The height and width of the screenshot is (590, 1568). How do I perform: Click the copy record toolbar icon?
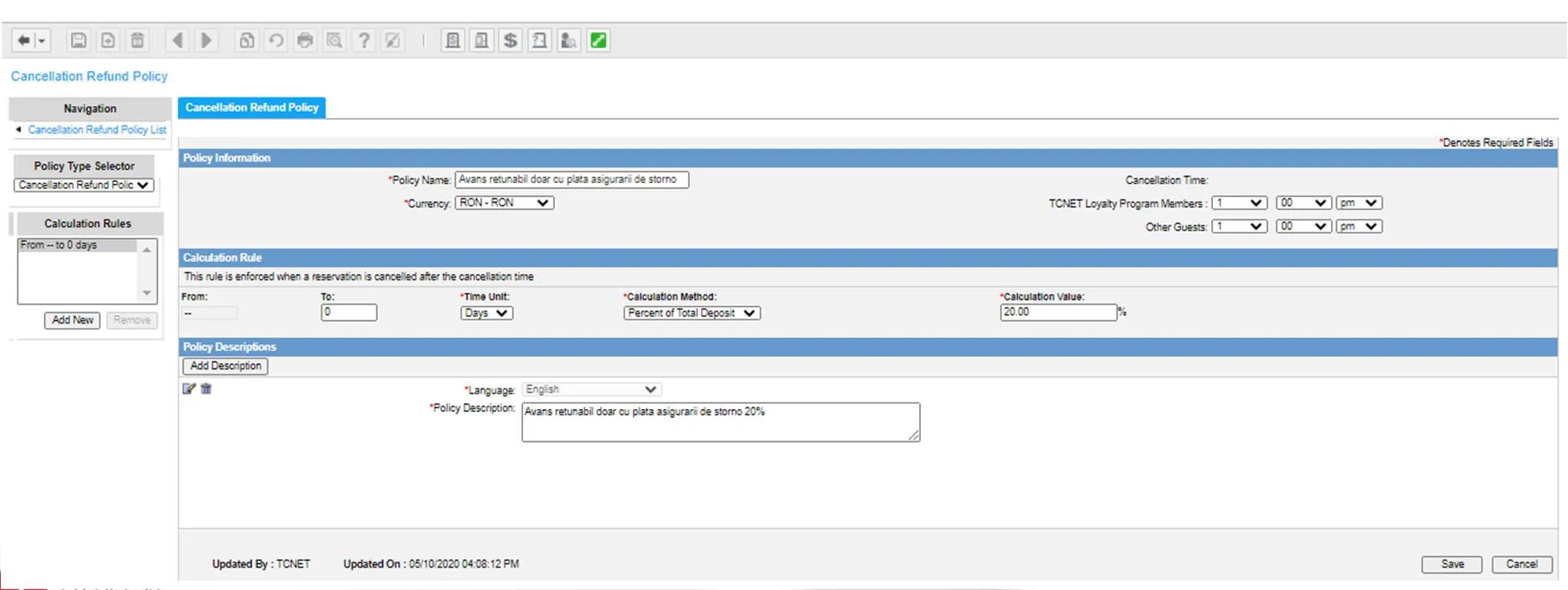[x=246, y=41]
